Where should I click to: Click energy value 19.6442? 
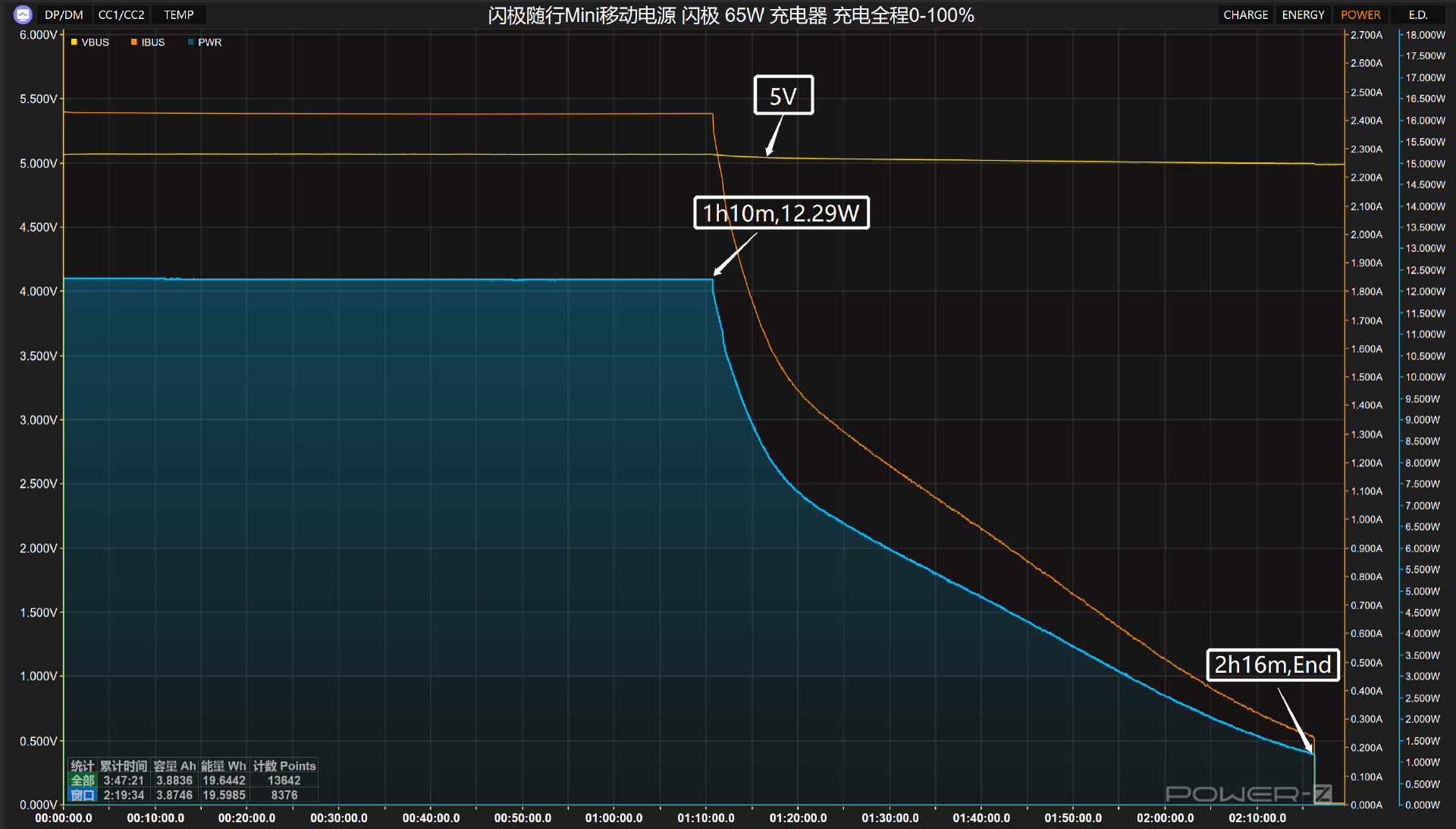(x=224, y=780)
